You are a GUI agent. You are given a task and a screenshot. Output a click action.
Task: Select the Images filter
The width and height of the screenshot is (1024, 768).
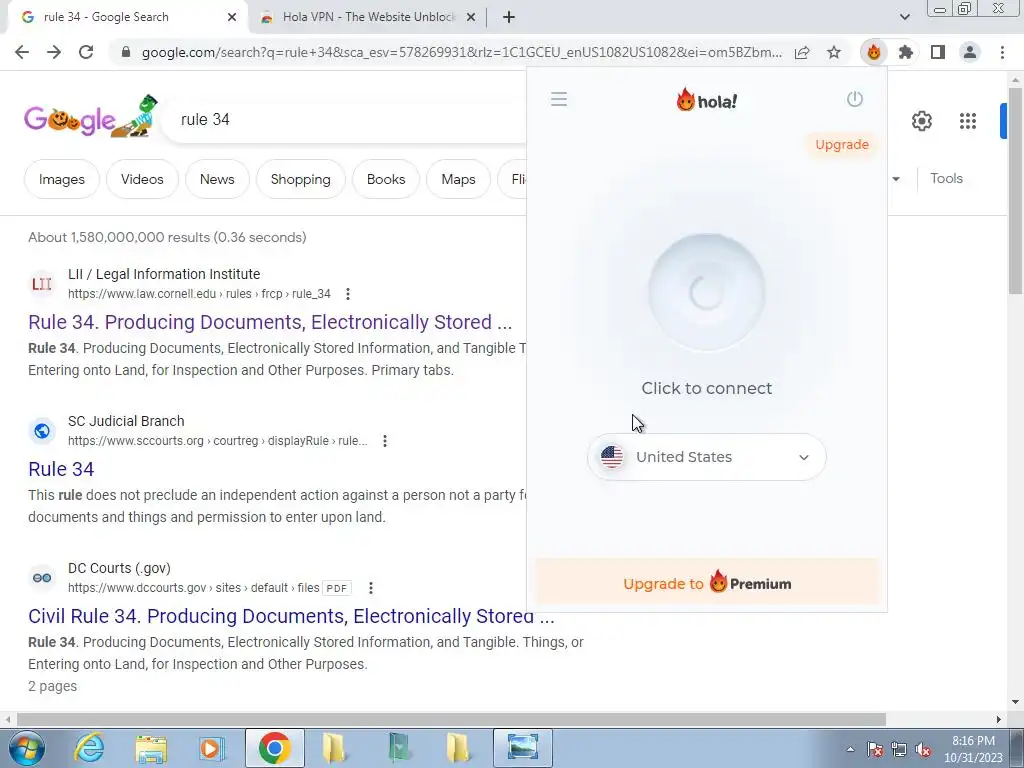click(62, 179)
